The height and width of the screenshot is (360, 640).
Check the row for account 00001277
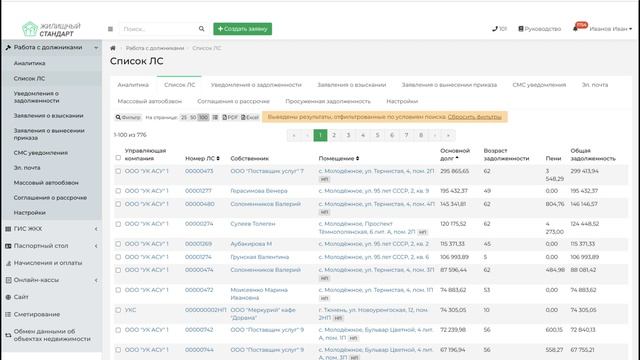tap(118, 191)
